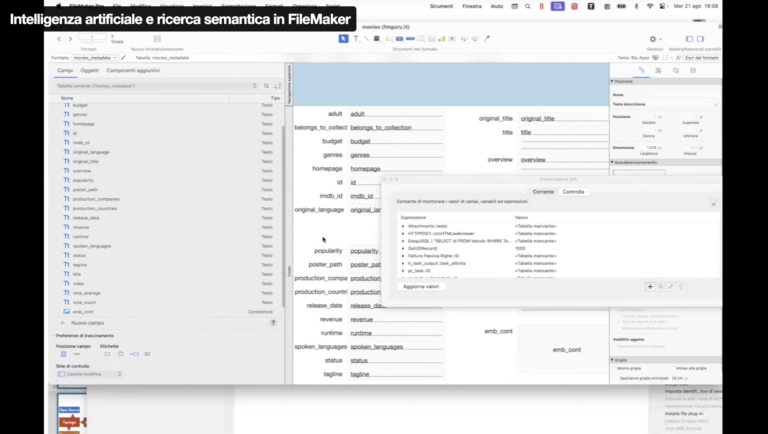Image resolution: width=768 pixels, height=434 pixels.
Task: Choose horizontal field position option
Action: [x=76, y=354]
